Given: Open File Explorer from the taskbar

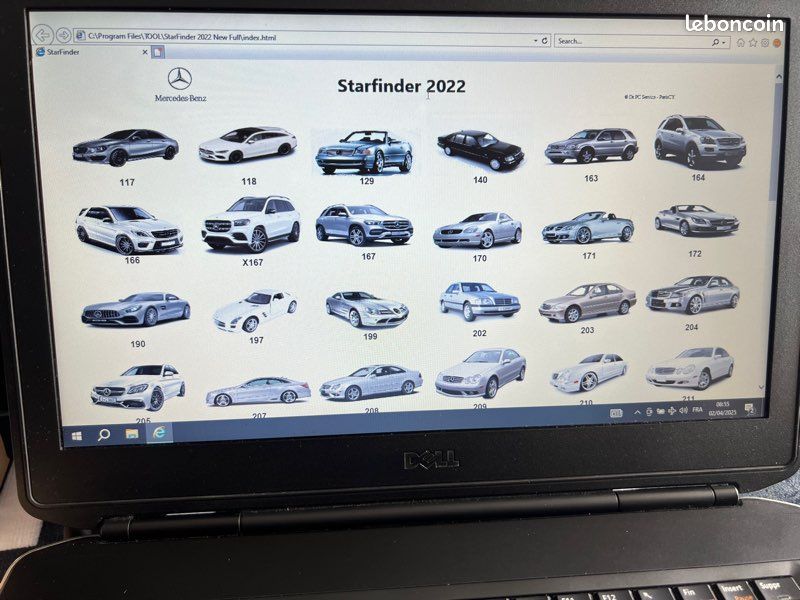Looking at the screenshot, I should click(x=132, y=434).
